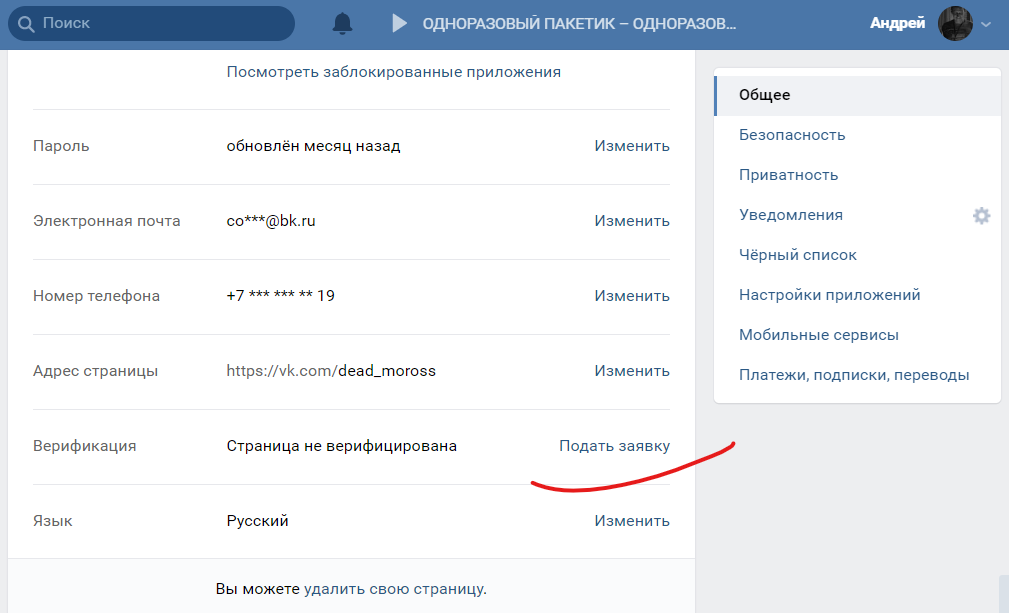This screenshot has height=613, width=1009.
Task: Open the notifications bell icon
Action: (342, 24)
